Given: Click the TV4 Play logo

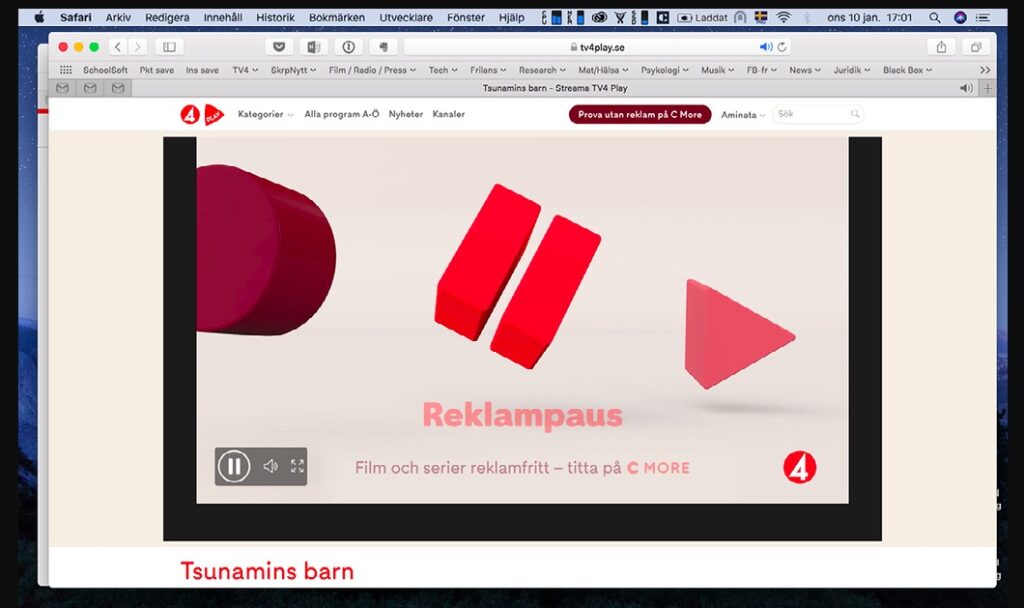Looking at the screenshot, I should (x=202, y=114).
